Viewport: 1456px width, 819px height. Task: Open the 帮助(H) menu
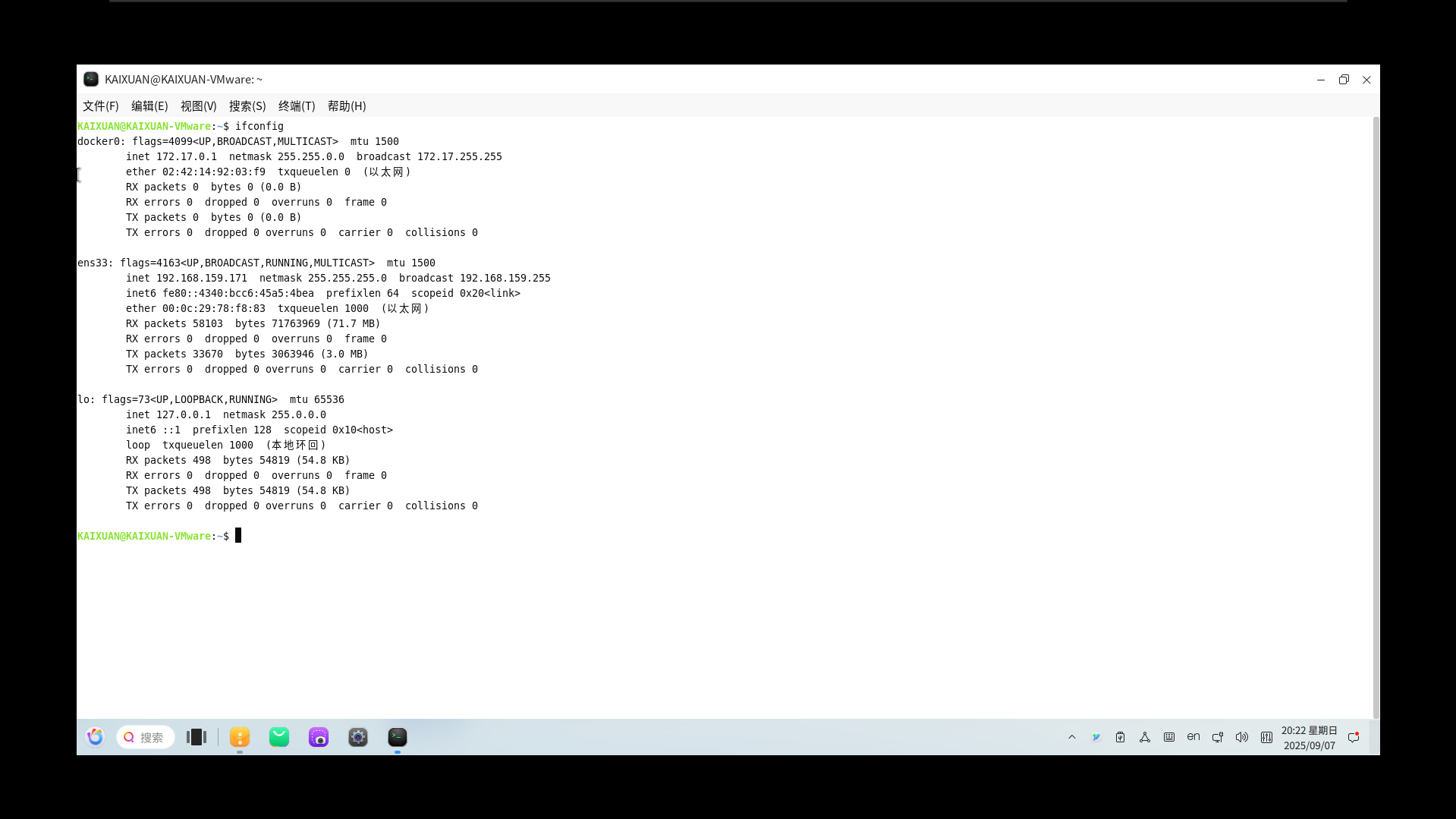(x=347, y=106)
